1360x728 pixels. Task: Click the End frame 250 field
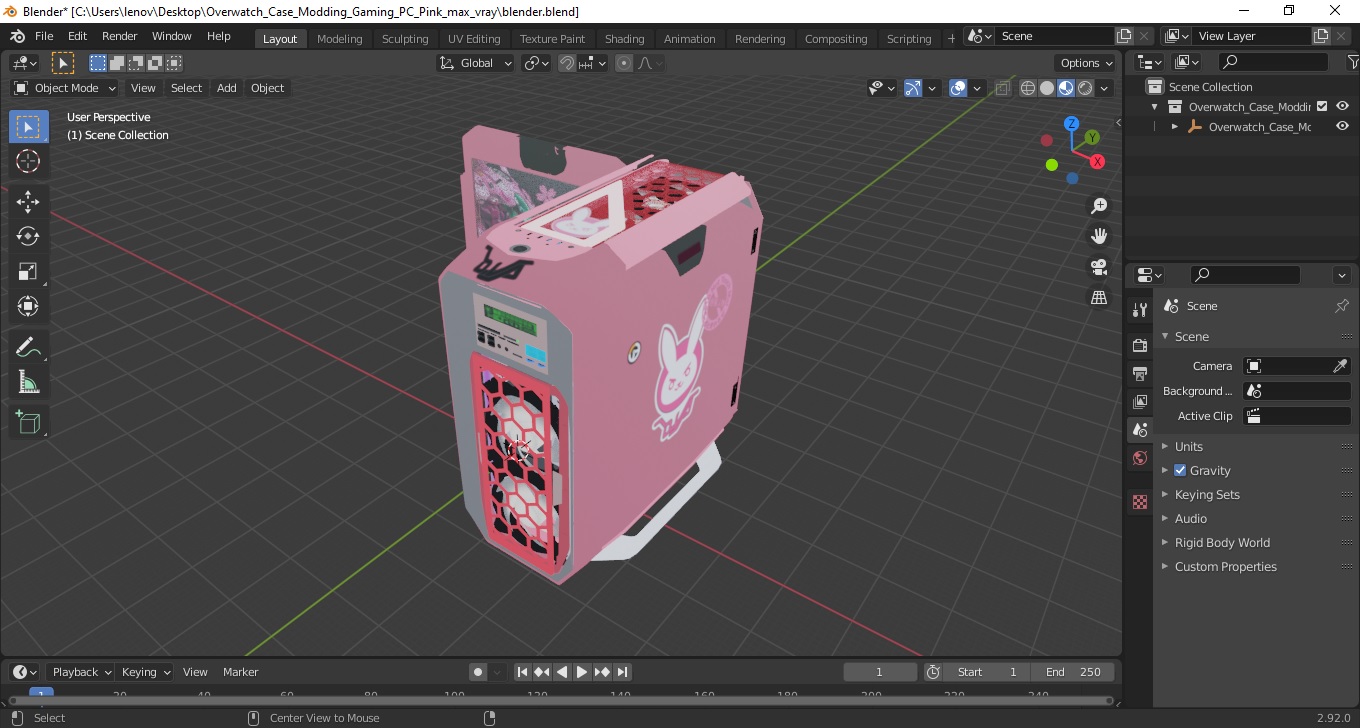click(x=1073, y=672)
